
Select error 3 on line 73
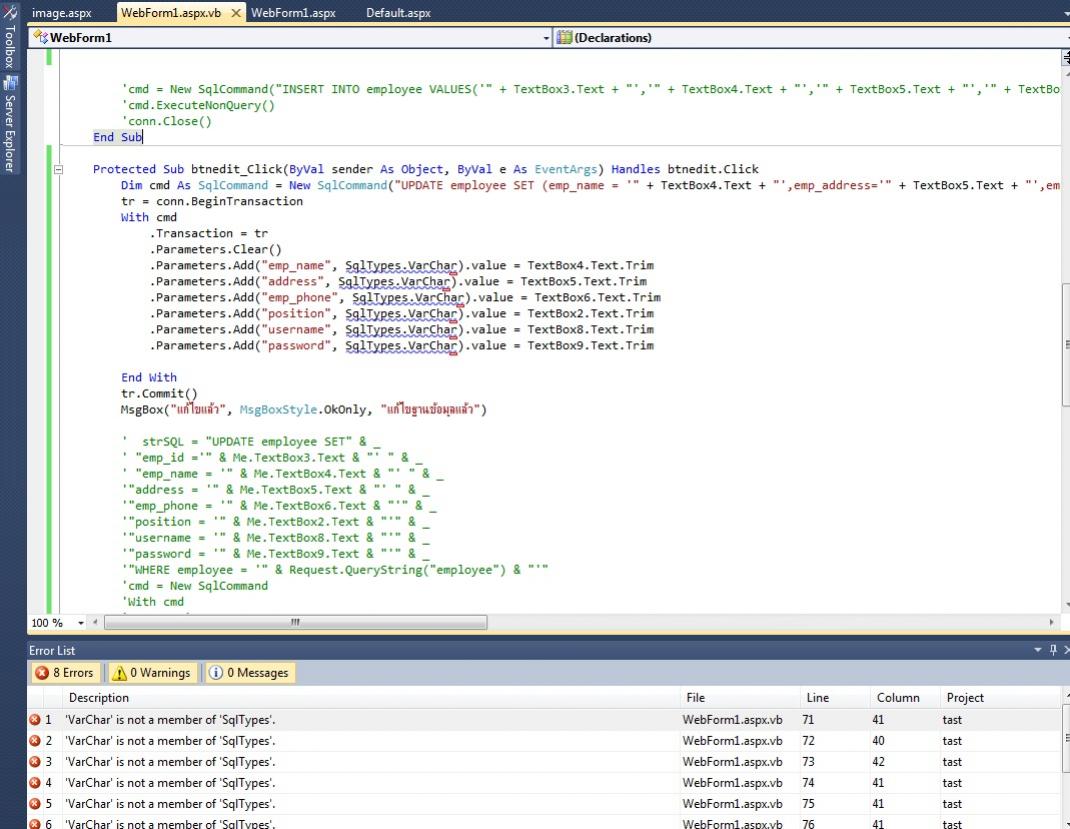pyautogui.click(x=544, y=762)
